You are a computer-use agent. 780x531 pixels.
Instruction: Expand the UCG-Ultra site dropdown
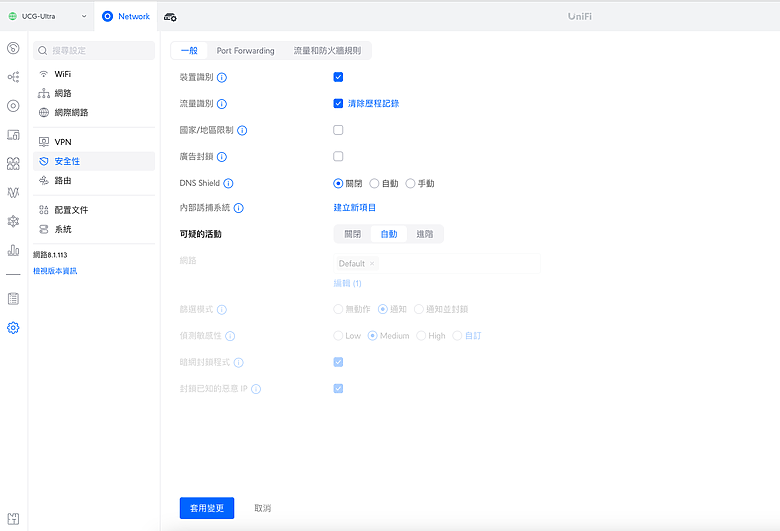click(46, 16)
